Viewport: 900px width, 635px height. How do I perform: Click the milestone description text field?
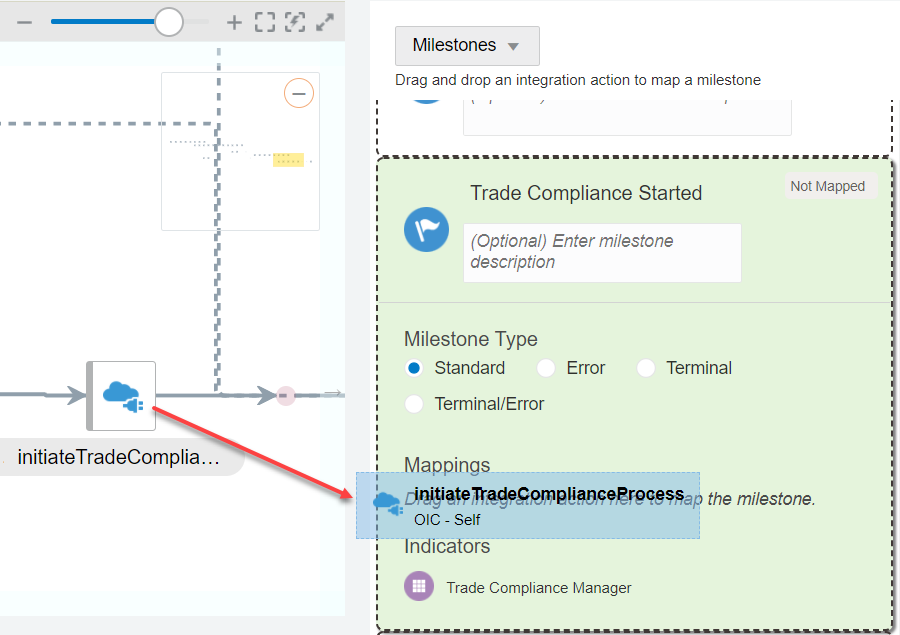(602, 252)
